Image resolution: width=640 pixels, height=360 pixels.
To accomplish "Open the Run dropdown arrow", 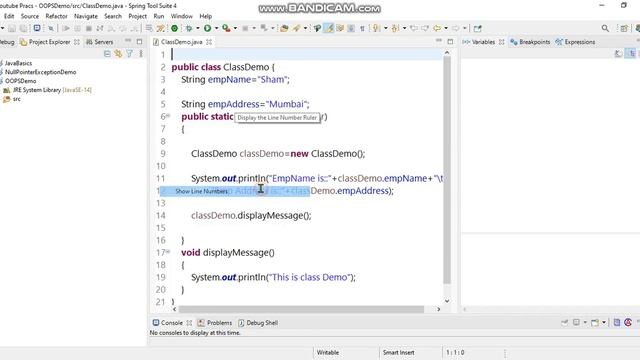I will (x=216, y=28).
